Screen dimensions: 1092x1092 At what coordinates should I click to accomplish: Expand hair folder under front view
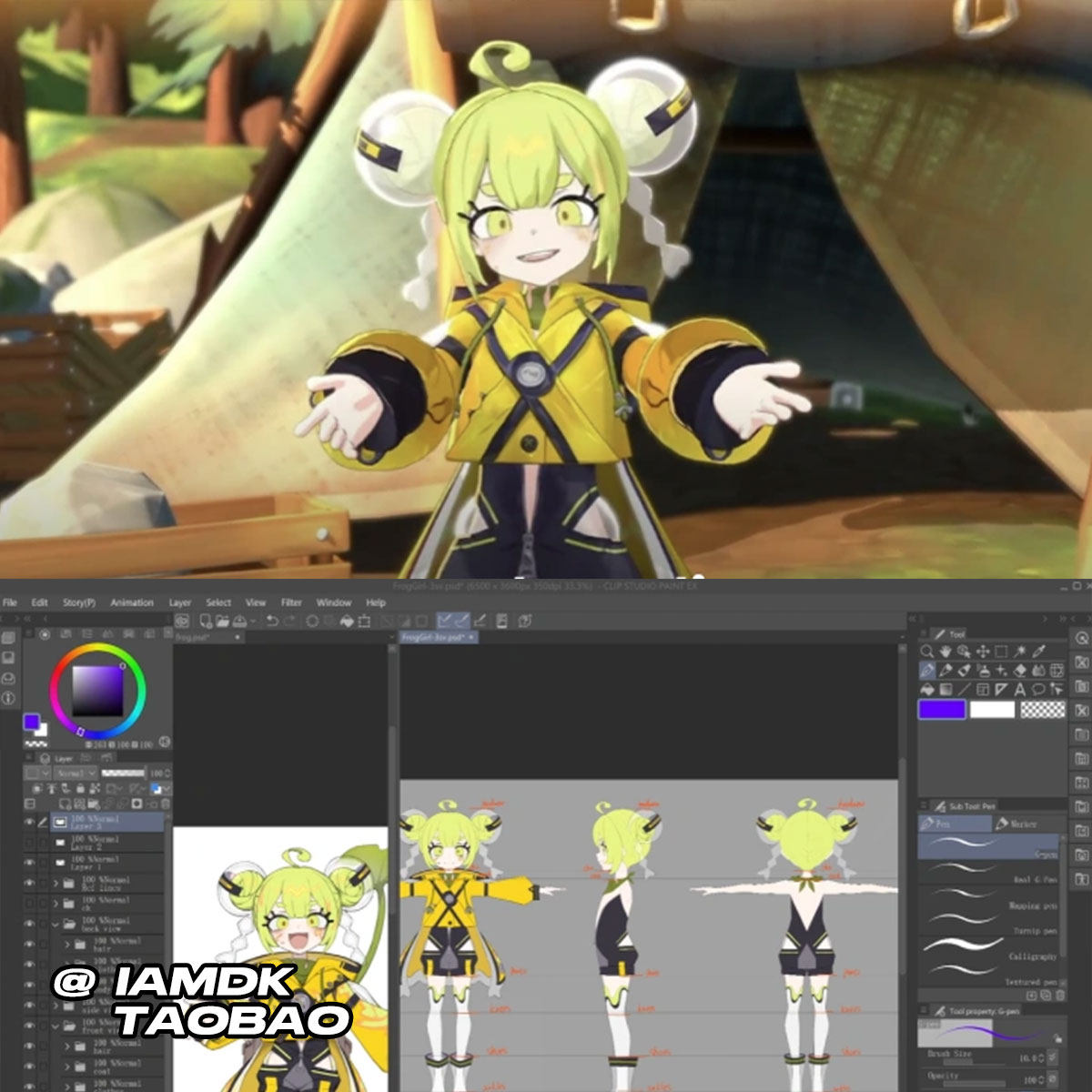67,1046
